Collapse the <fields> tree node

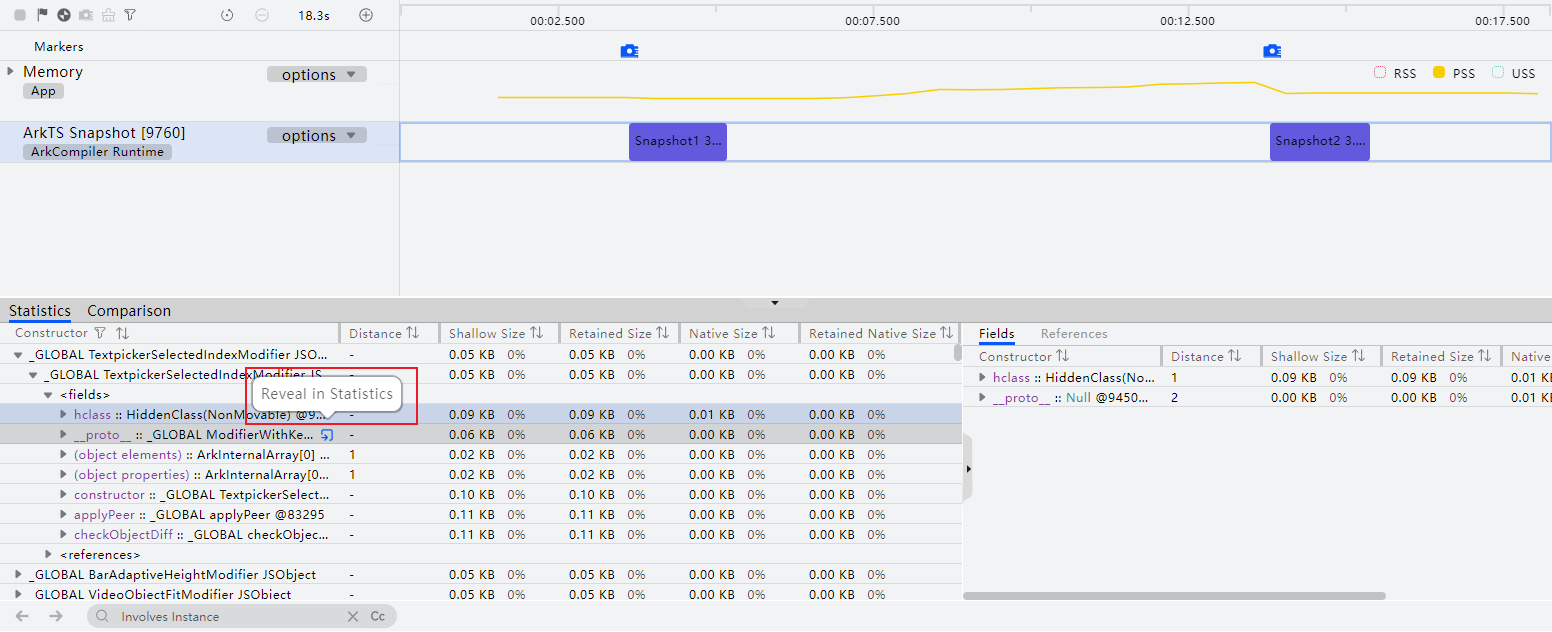[47, 395]
